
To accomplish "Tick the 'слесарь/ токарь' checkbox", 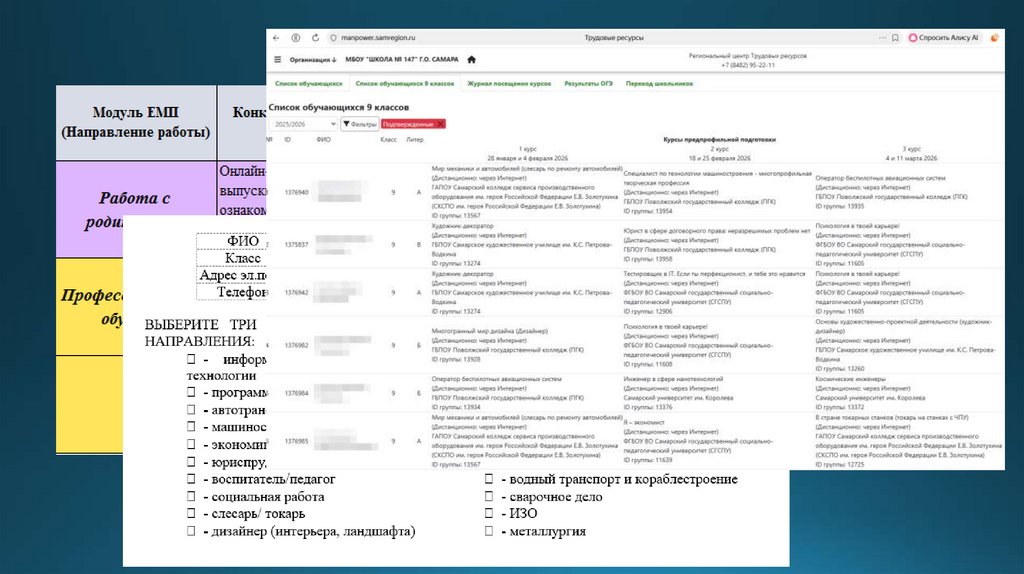I will pyautogui.click(x=191, y=513).
